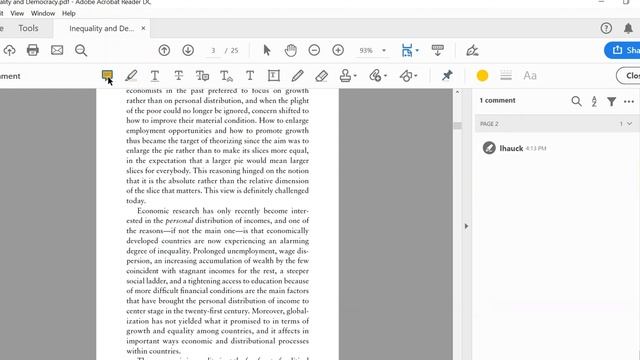The width and height of the screenshot is (640, 360).
Task: Open the help question mark icon
Action: (606, 28)
